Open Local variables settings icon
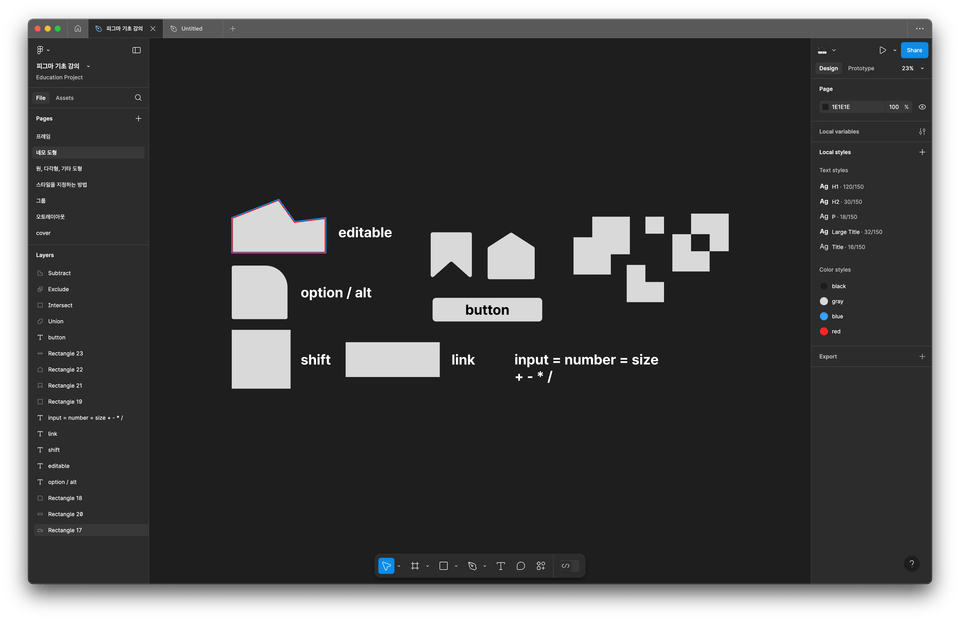Viewport: 960px width, 621px height. 922,132
